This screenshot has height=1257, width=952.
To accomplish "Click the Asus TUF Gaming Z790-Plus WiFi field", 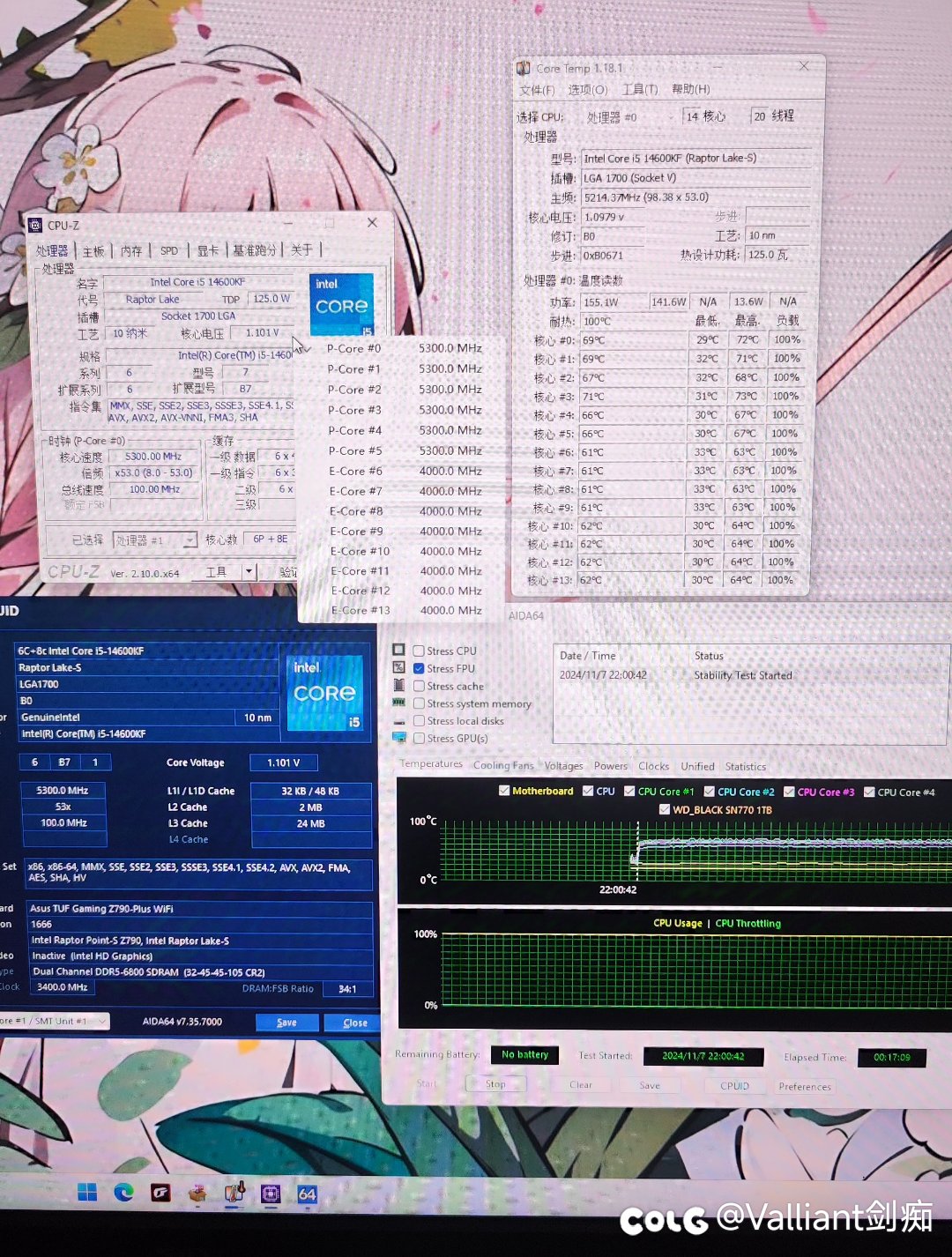I will (x=199, y=909).
